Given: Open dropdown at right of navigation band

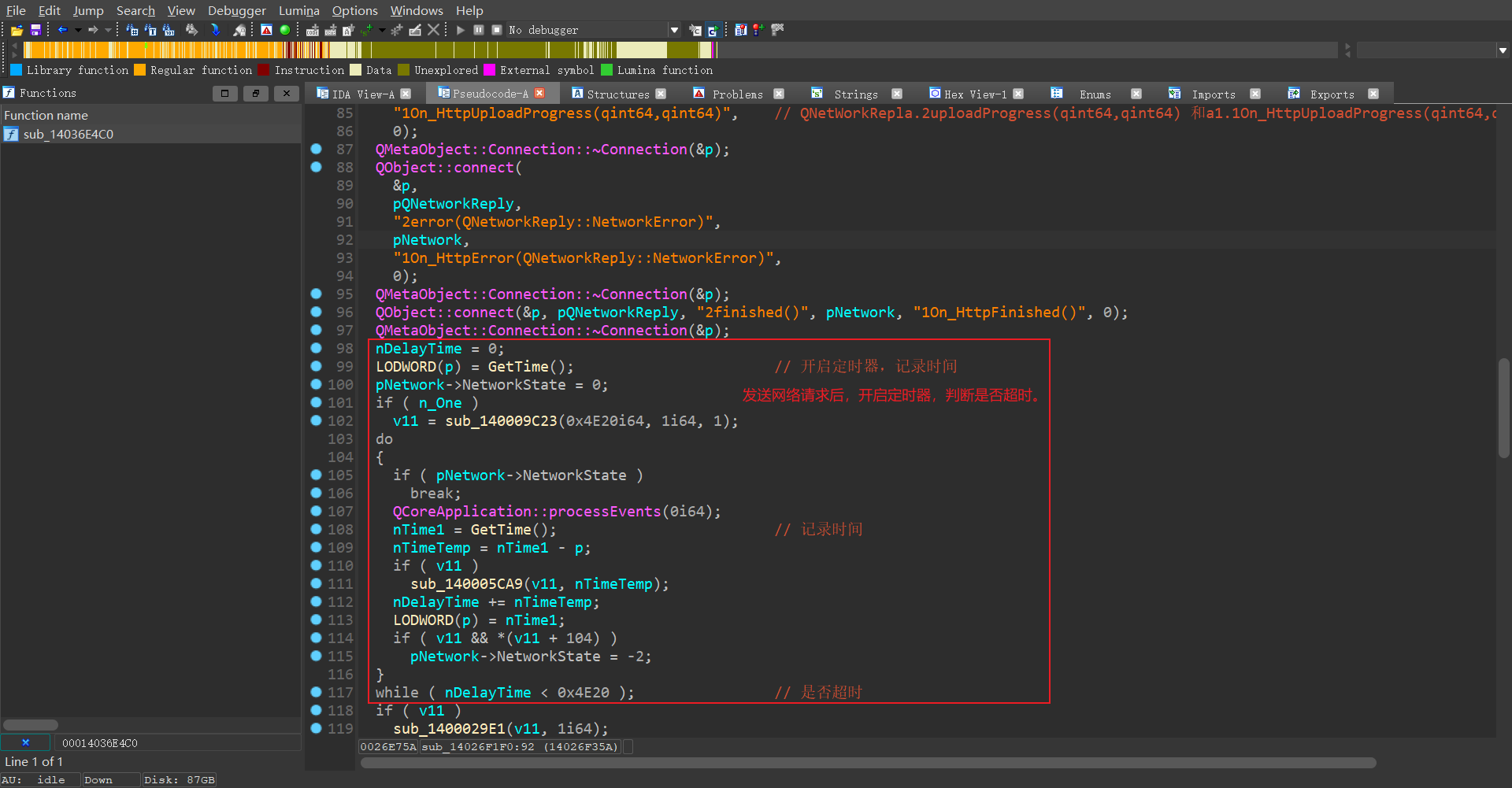Looking at the screenshot, I should pos(1503,50).
